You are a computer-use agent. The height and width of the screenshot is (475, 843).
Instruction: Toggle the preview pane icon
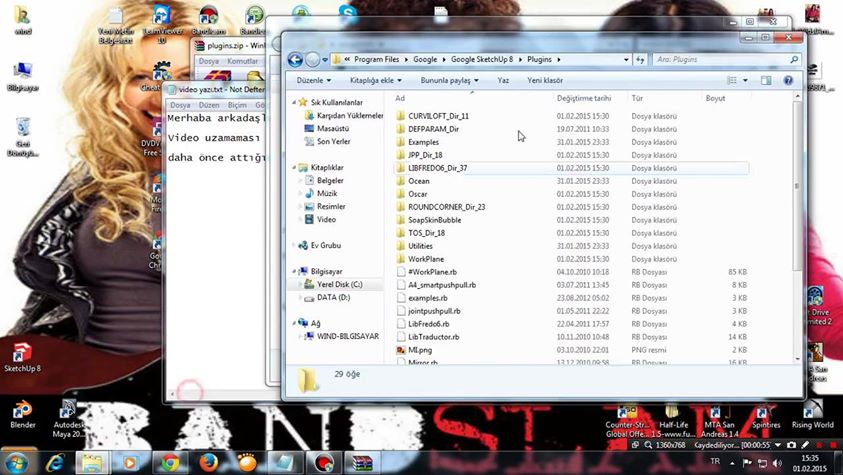[766, 80]
